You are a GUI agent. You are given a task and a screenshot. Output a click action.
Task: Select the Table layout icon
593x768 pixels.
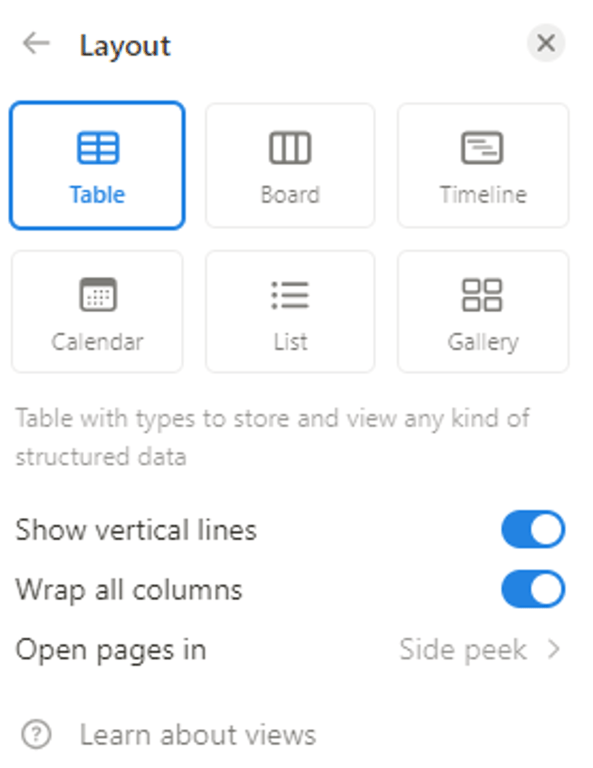point(98,147)
